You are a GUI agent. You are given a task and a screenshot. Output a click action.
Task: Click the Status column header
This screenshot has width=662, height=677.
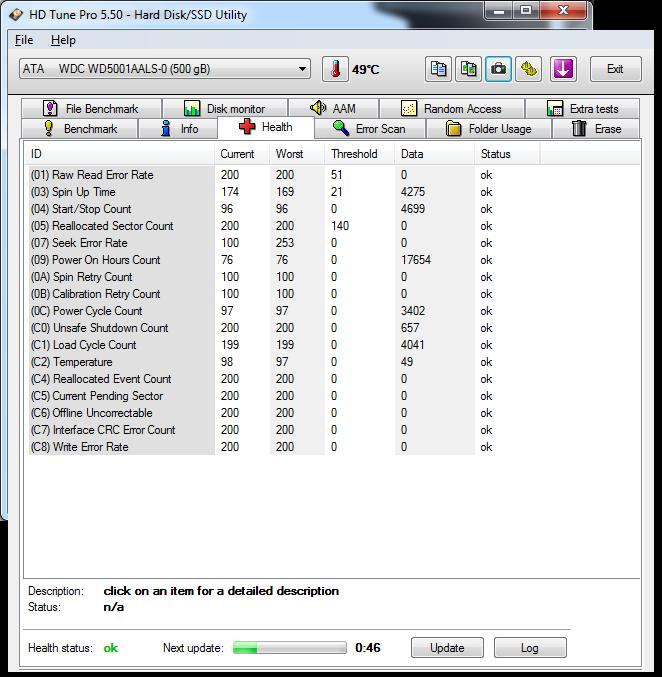click(x=507, y=154)
